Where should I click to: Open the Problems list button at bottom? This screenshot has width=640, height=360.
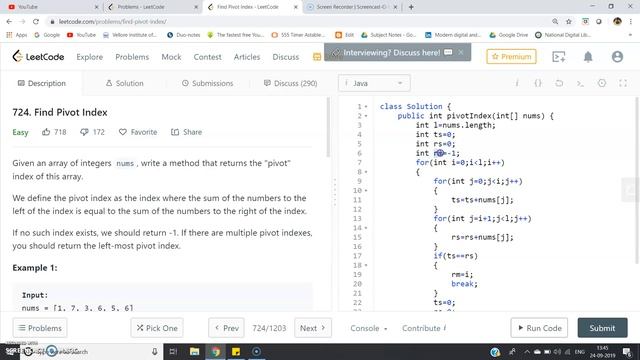40,328
